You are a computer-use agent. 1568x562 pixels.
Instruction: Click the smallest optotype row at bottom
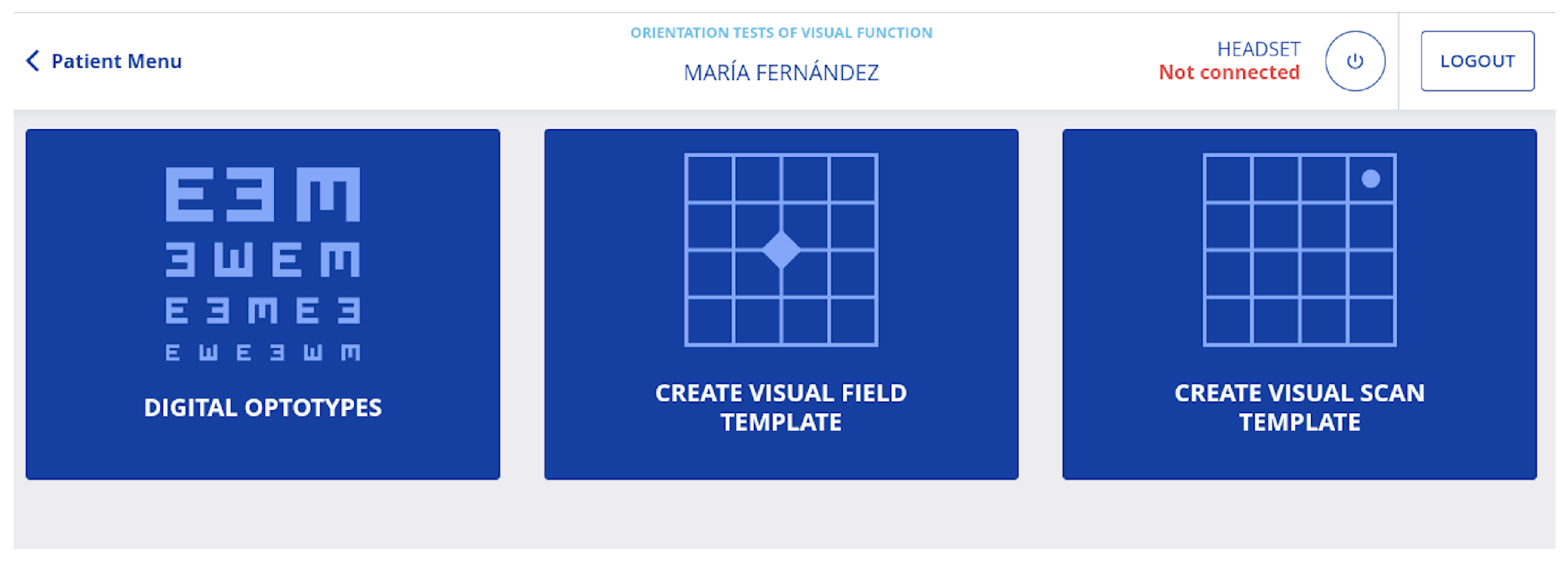click(262, 353)
